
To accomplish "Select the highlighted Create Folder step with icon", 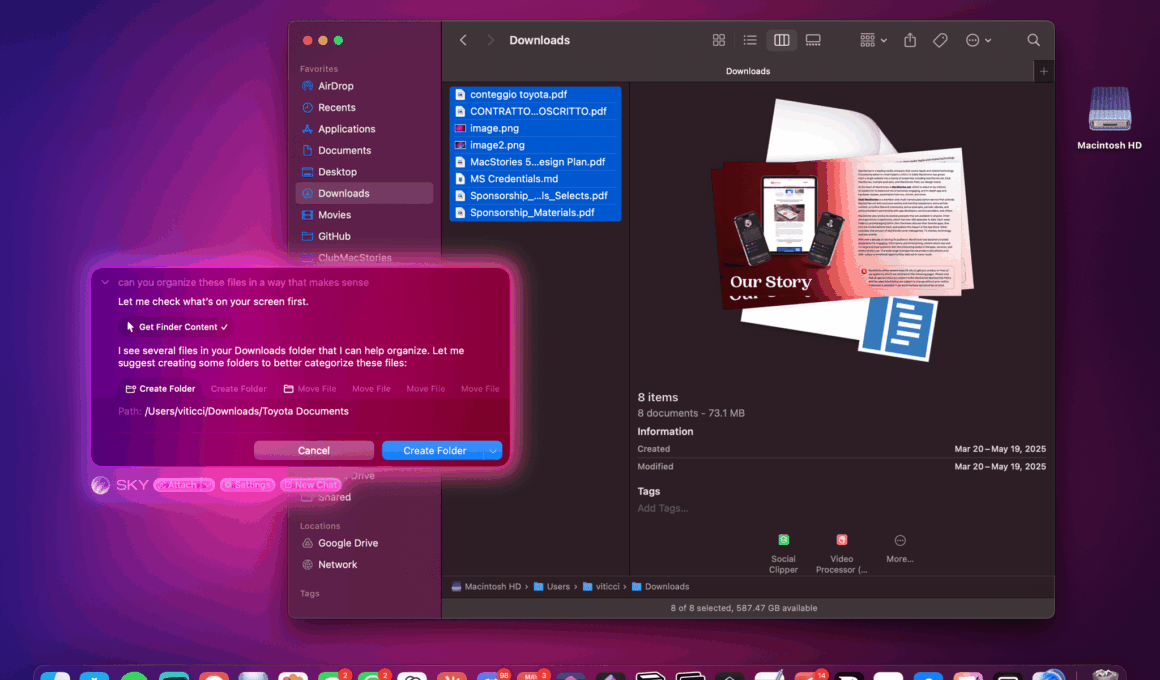I will [x=161, y=388].
